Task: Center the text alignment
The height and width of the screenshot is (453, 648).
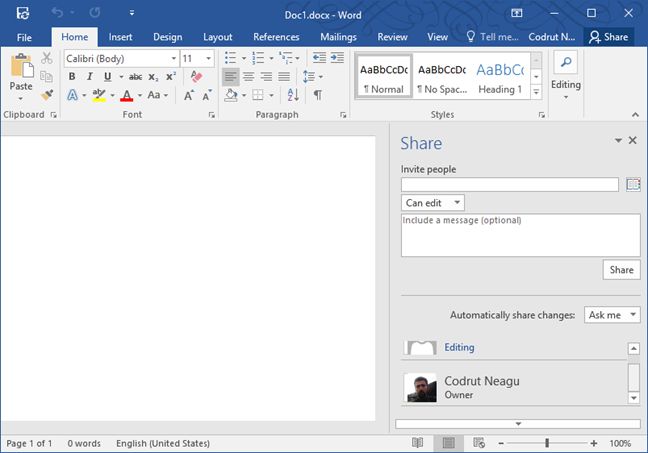Action: coord(248,76)
